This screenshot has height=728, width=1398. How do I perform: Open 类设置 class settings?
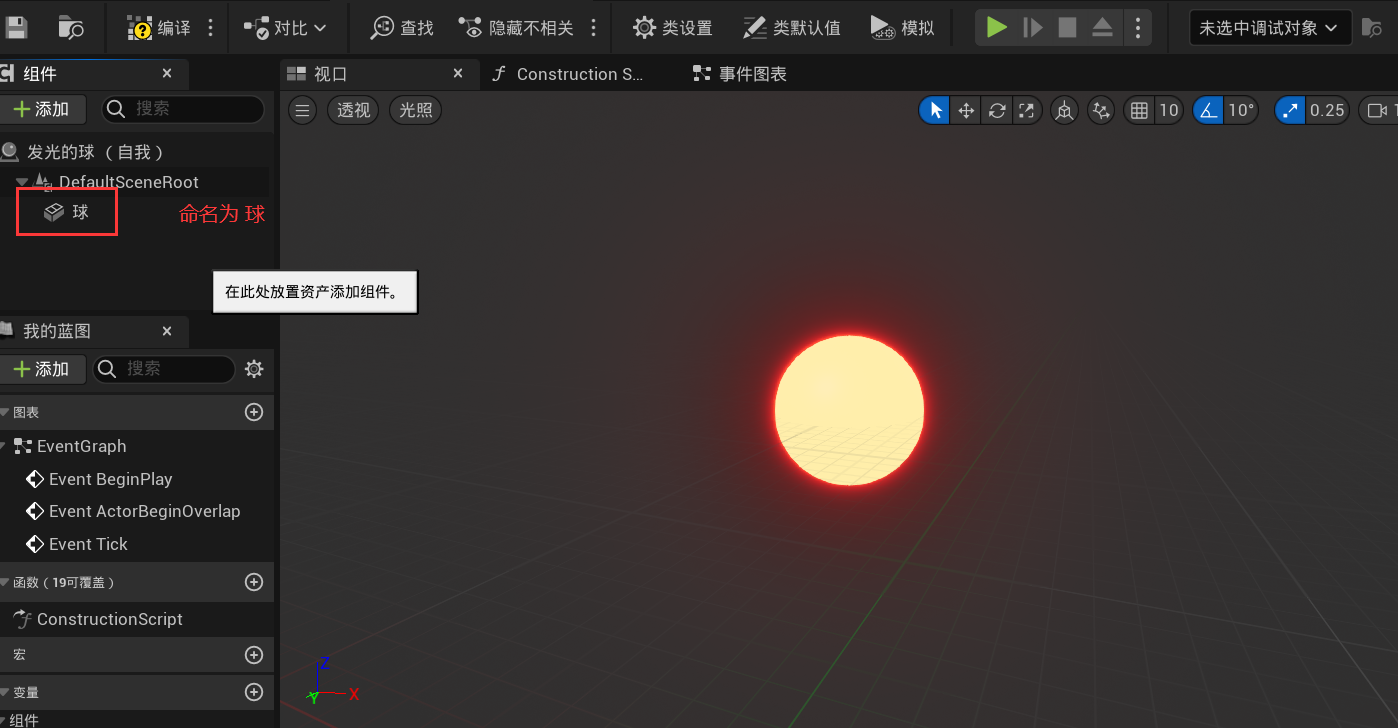673,28
